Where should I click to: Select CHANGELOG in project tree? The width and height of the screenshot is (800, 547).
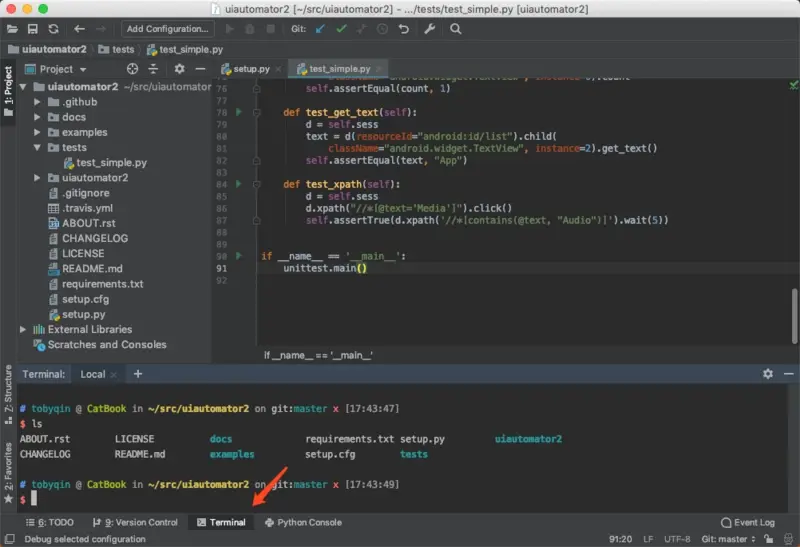click(88, 238)
